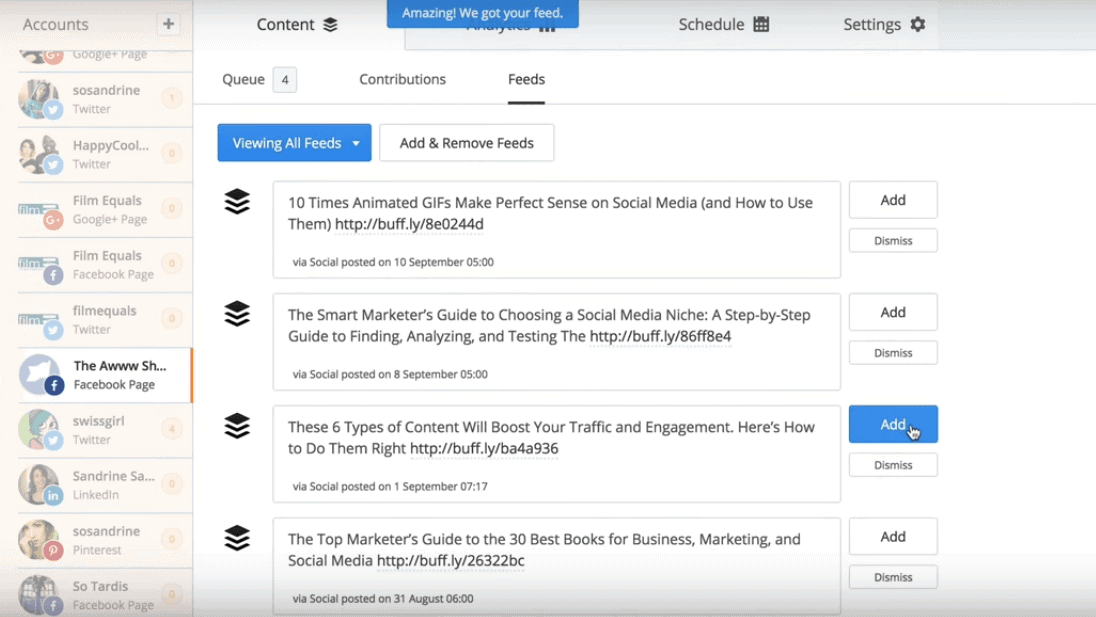Select Film Equals Google+ Page account
This screenshot has width=1096, height=617.
[x=105, y=210]
